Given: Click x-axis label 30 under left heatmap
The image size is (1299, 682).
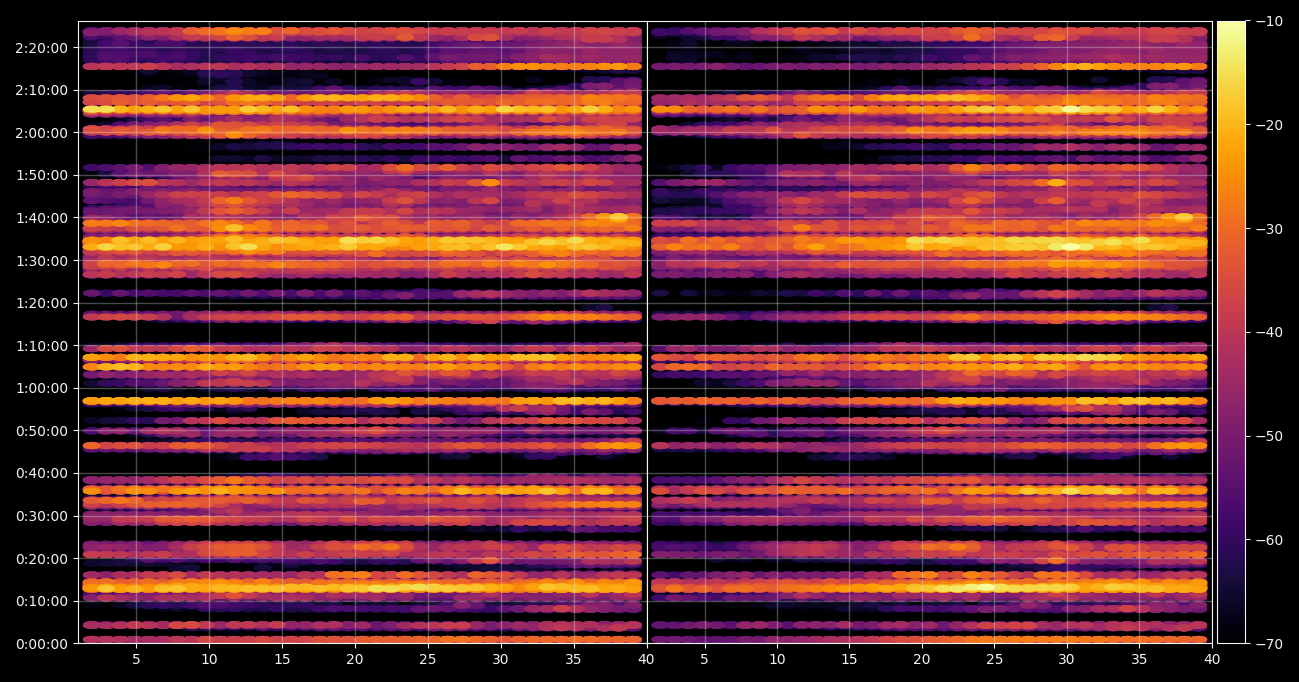Looking at the screenshot, I should coord(501,659).
